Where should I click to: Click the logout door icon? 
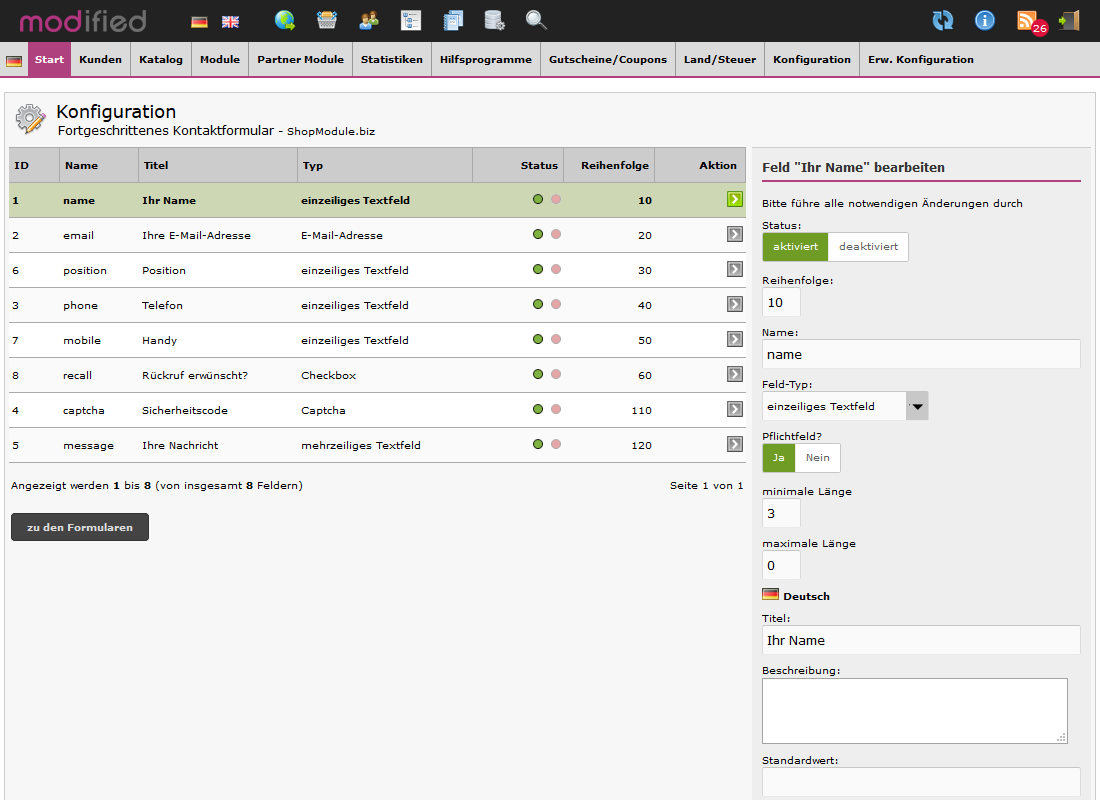click(1069, 20)
